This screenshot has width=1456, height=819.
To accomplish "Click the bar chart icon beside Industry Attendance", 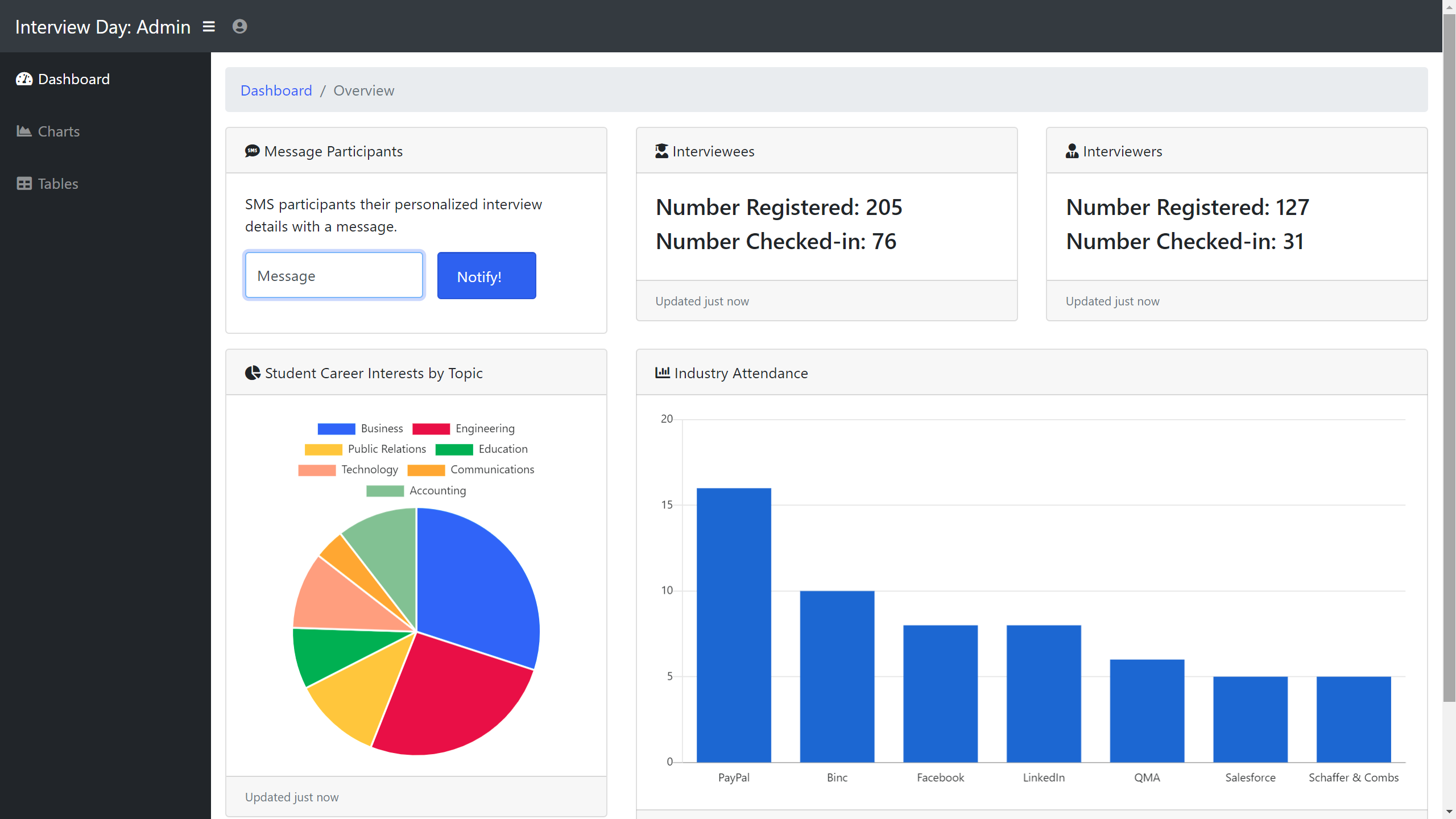I will click(662, 373).
